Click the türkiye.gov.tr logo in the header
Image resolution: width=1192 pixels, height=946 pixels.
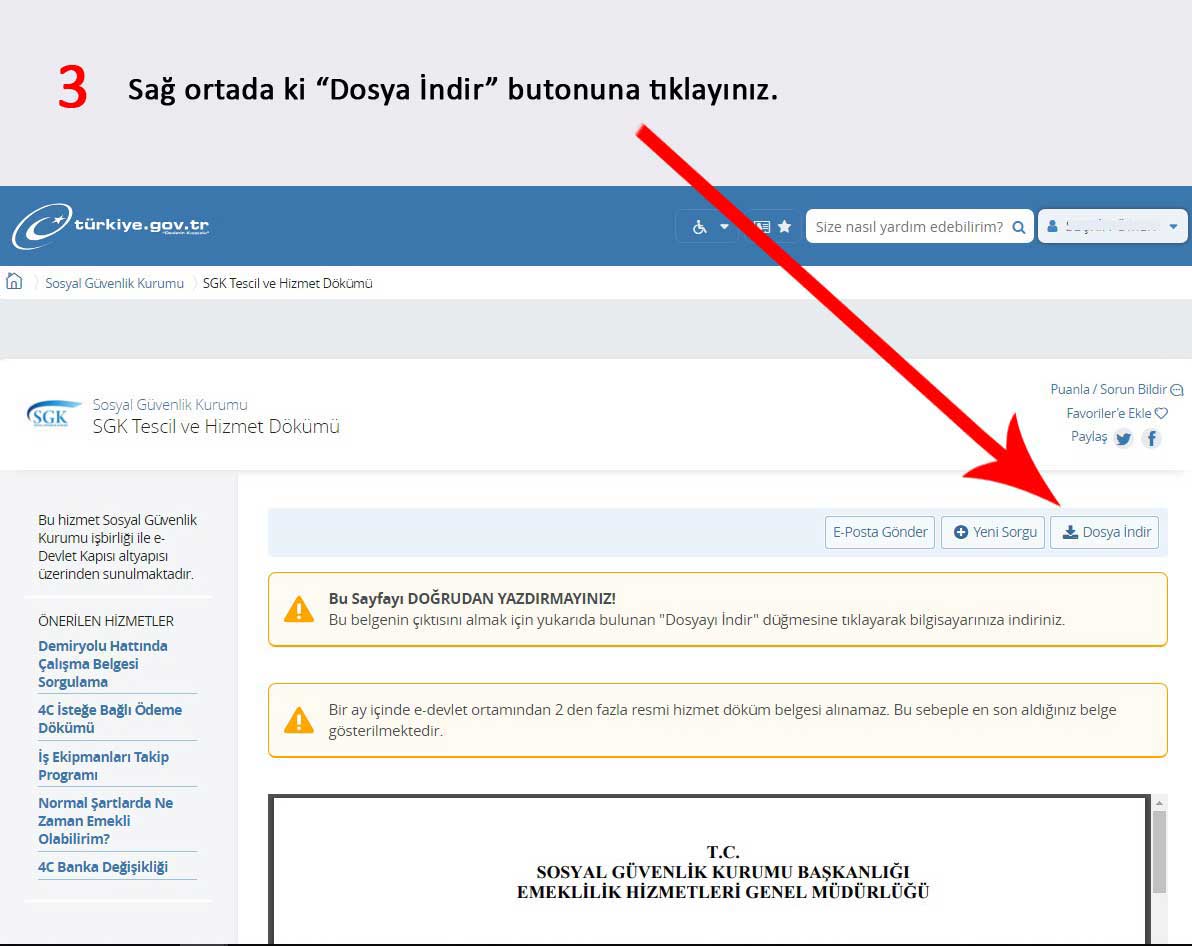[111, 226]
